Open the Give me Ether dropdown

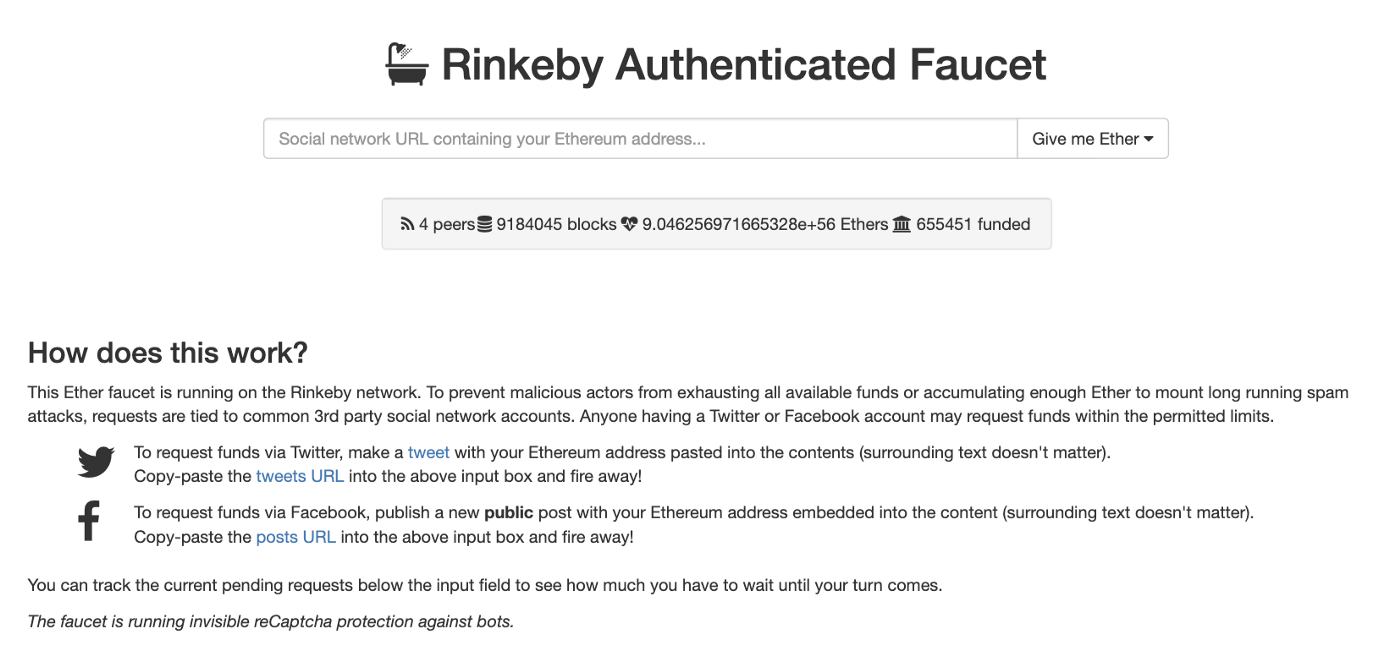[1092, 139]
